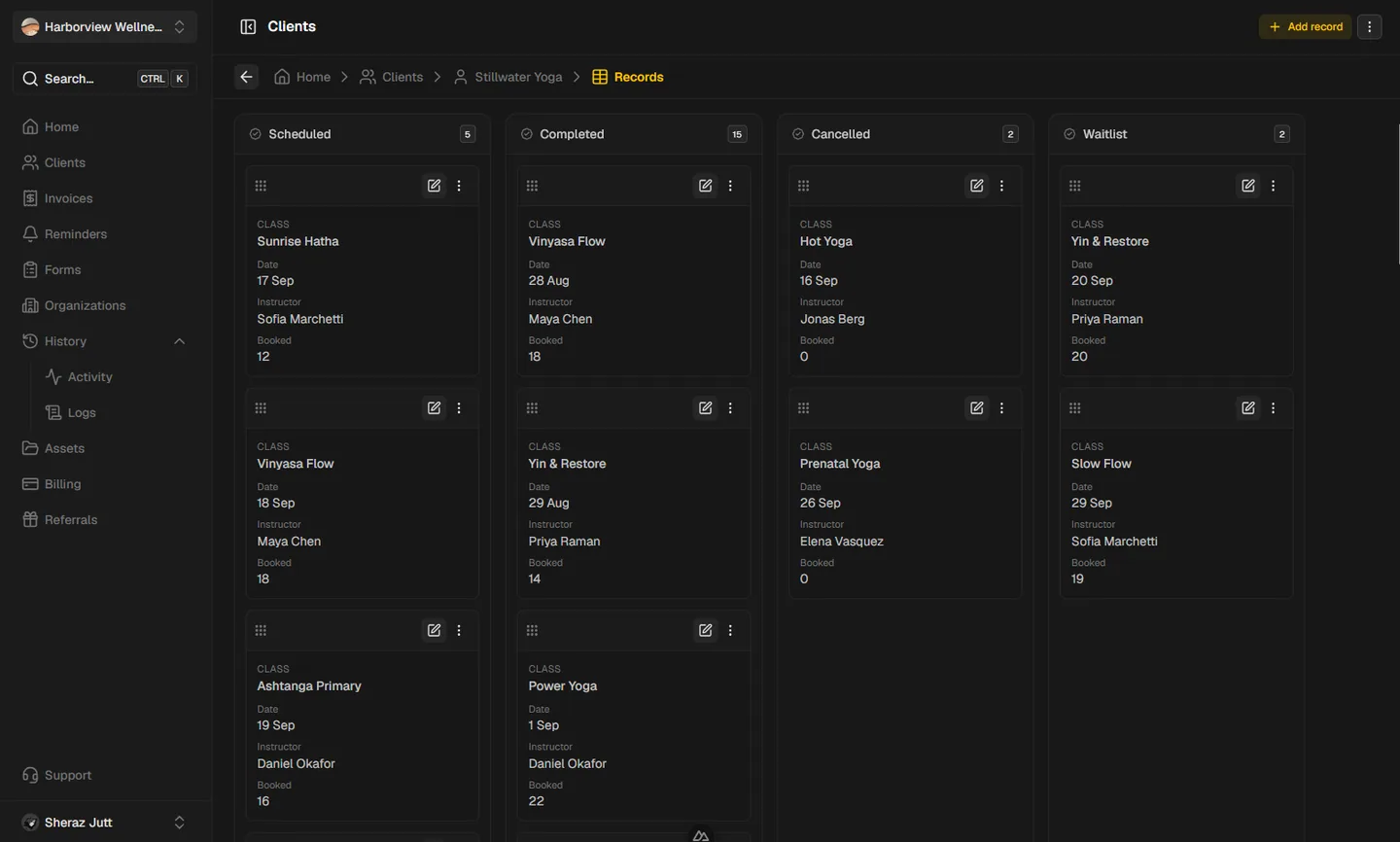Open options menu for Sunrise Hatha card

tap(459, 186)
